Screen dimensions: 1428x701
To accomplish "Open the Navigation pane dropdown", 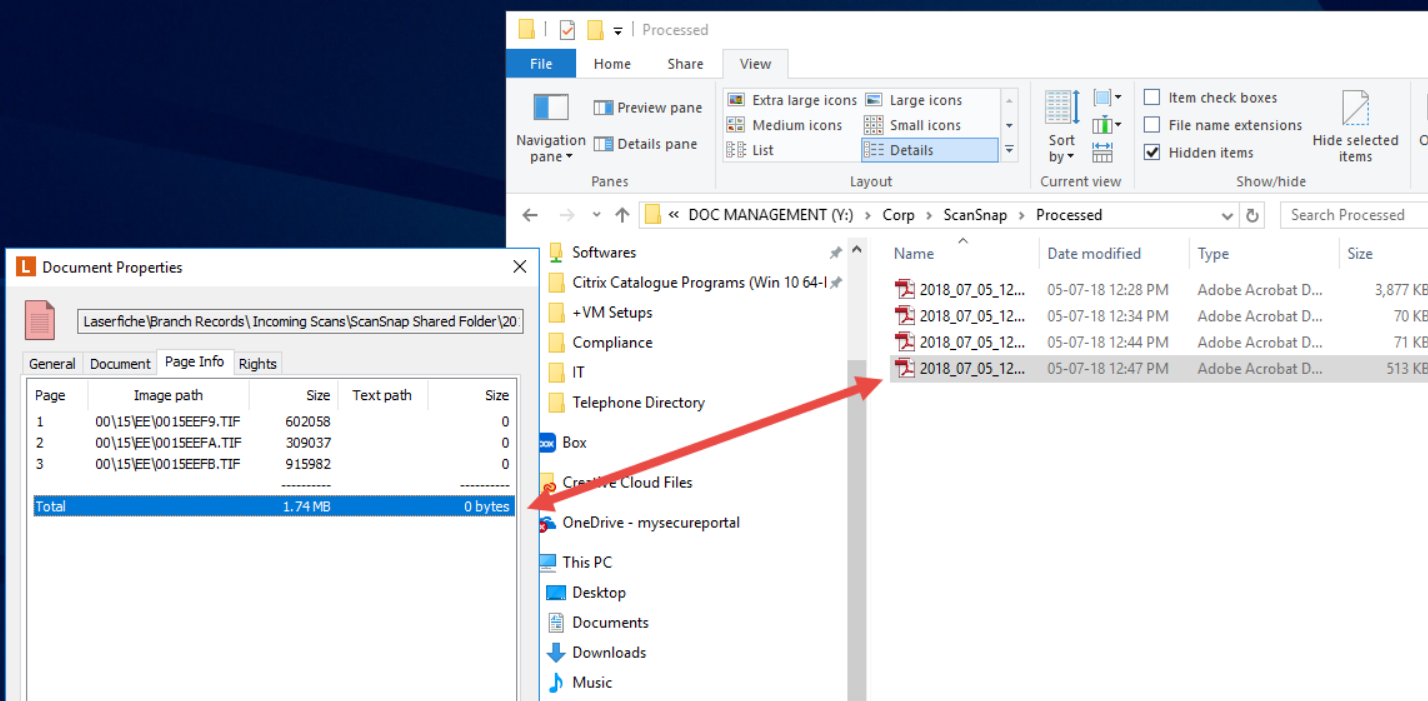I will point(550,128).
